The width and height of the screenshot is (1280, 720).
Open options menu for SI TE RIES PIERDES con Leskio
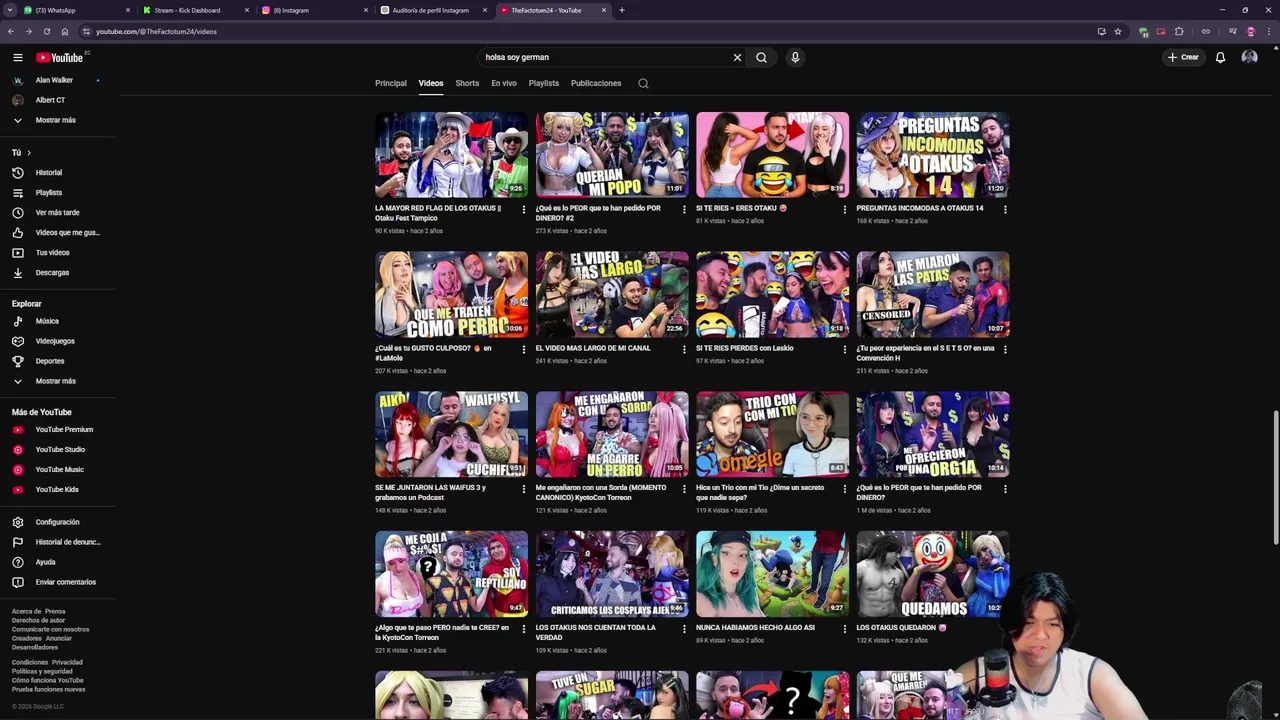coord(845,349)
